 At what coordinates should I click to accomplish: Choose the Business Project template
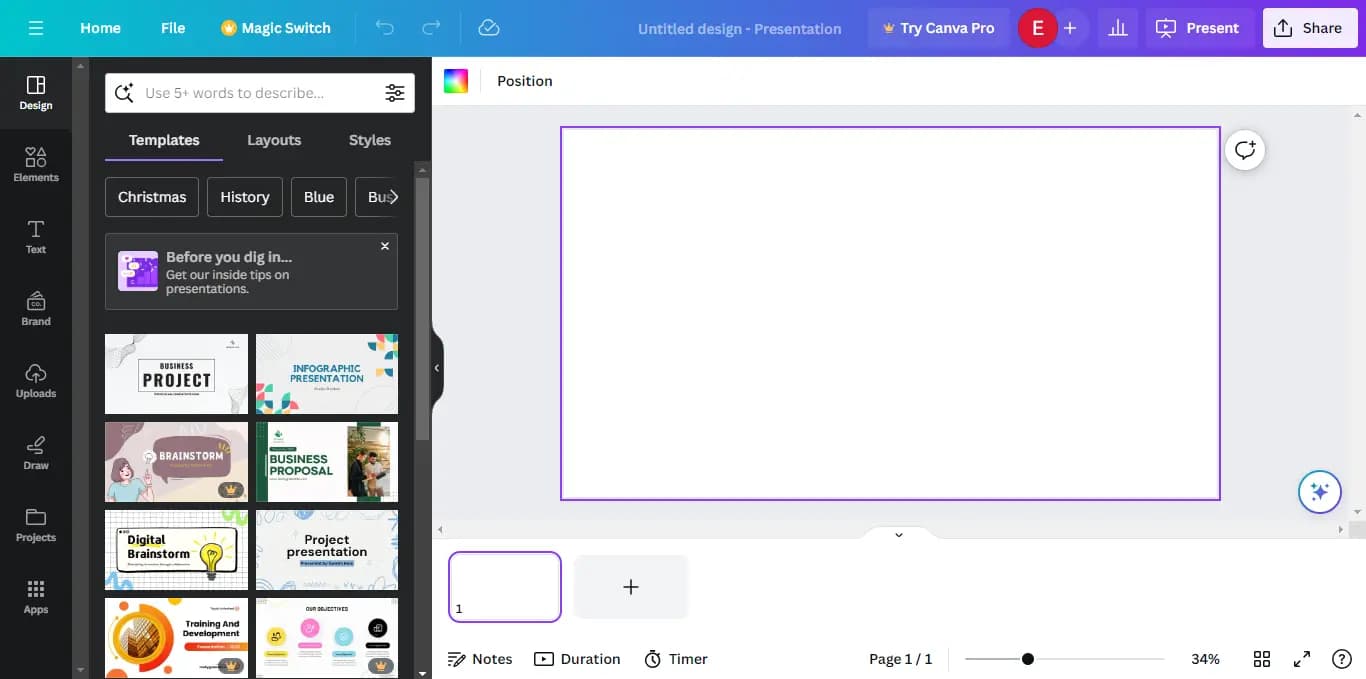[x=176, y=374]
